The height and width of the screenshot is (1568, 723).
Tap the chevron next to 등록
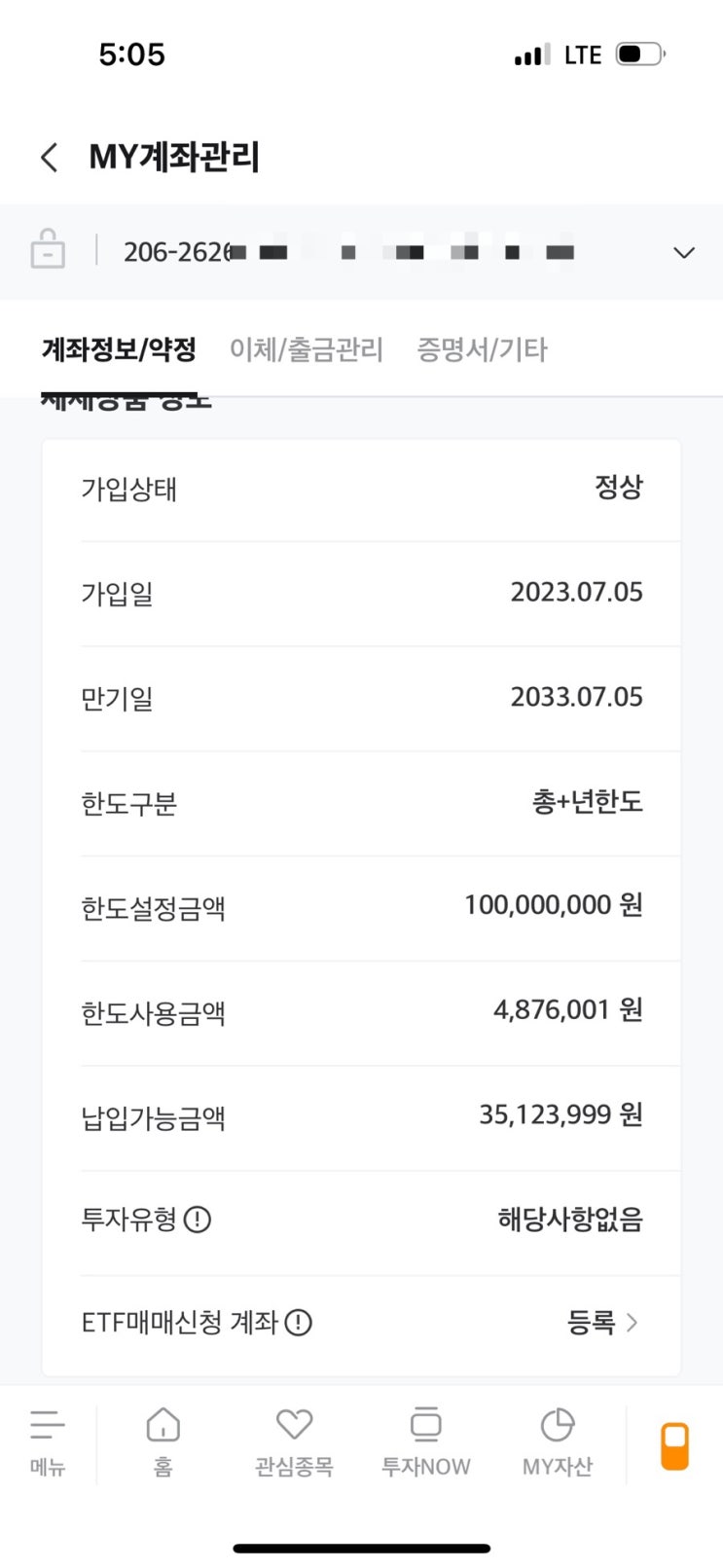click(633, 1323)
